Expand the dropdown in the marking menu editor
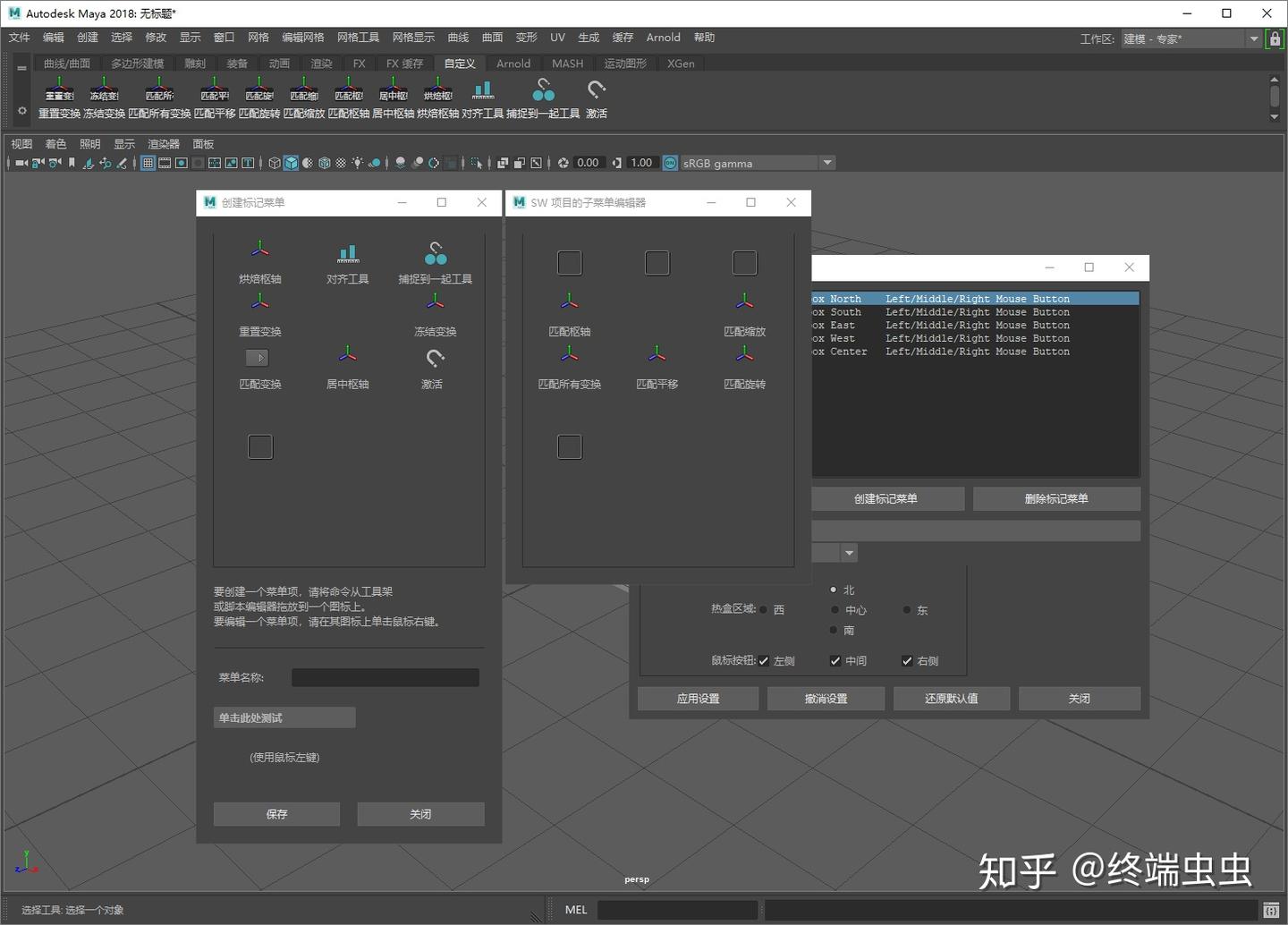The width and height of the screenshot is (1288, 925). 848,553
